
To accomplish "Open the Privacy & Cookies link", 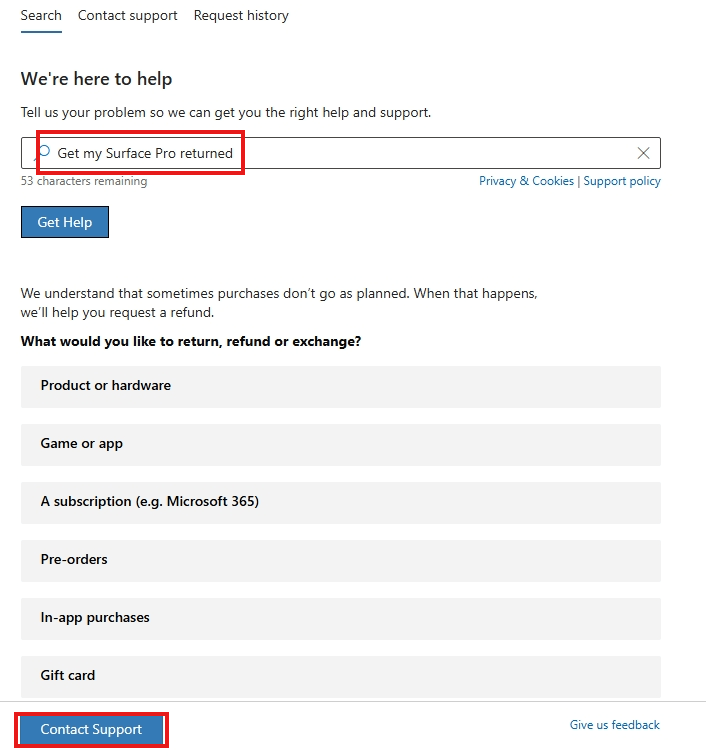I will point(526,181).
